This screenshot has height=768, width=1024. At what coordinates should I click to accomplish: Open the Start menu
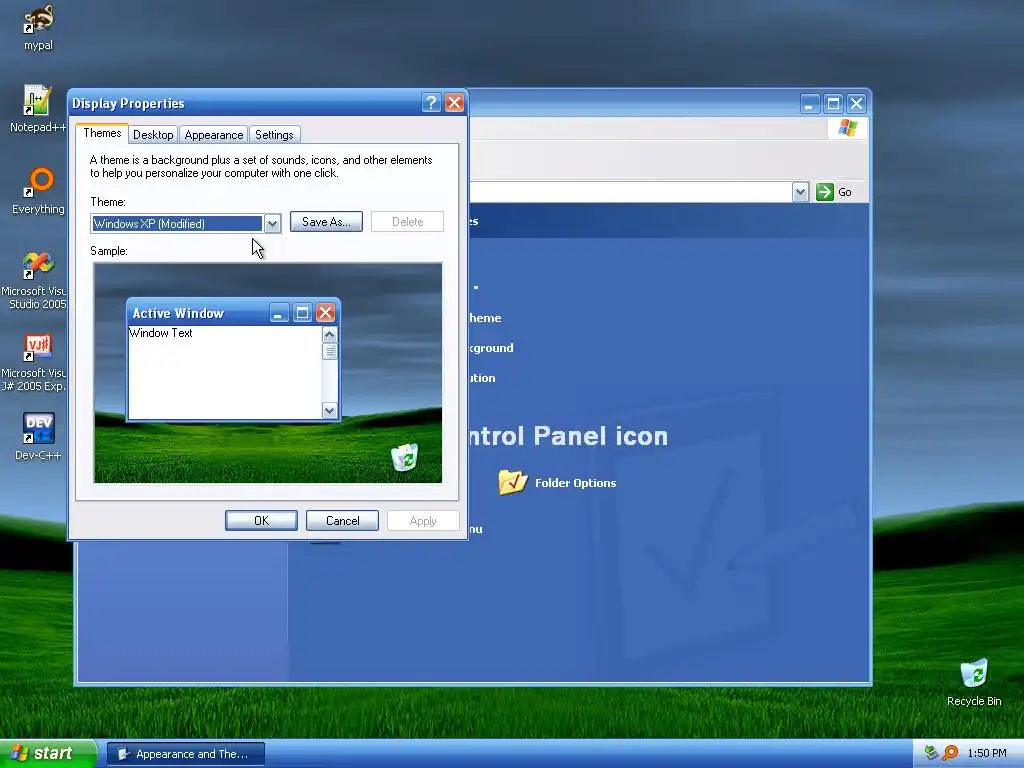click(x=48, y=753)
